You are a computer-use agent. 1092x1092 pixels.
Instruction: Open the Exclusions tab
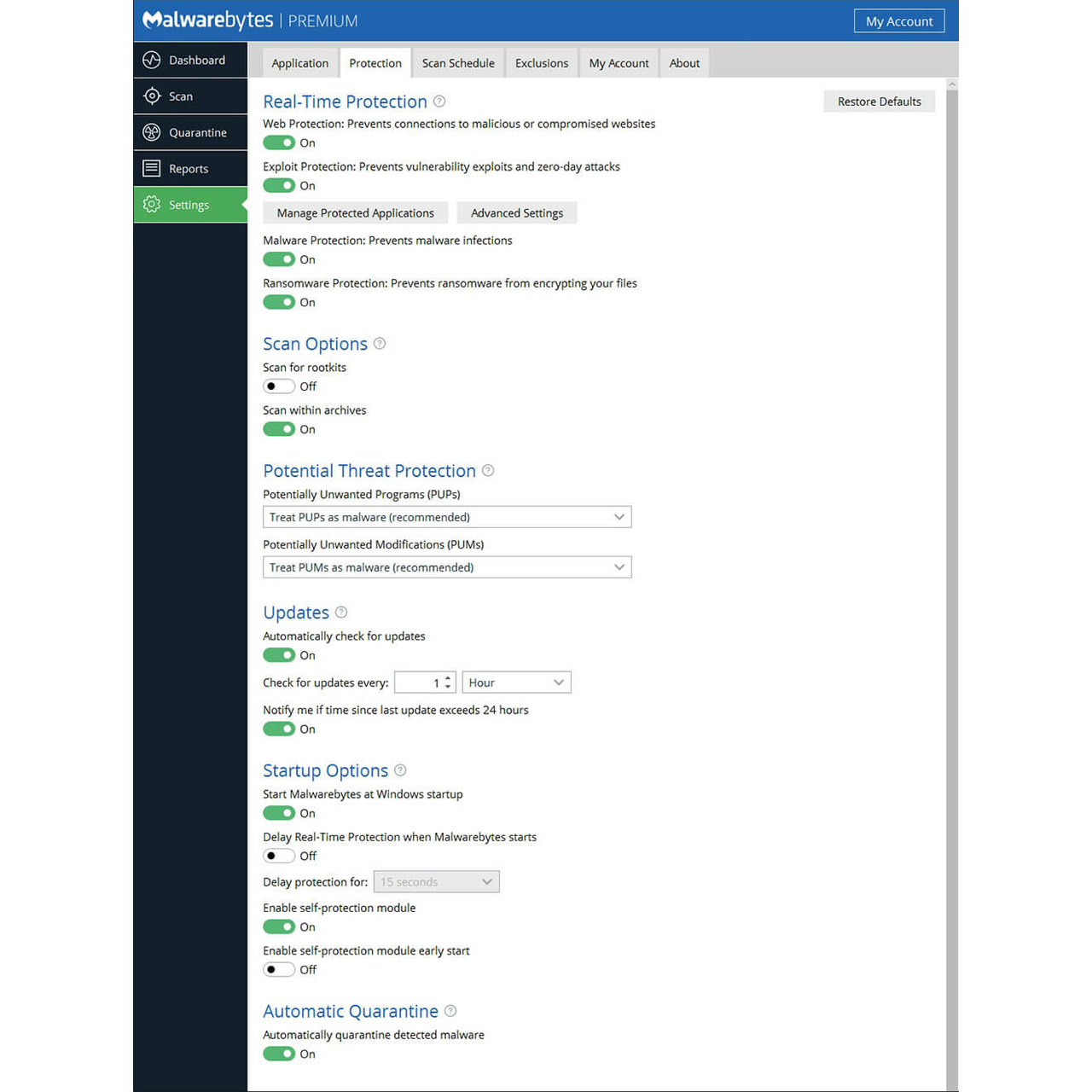[x=542, y=63]
